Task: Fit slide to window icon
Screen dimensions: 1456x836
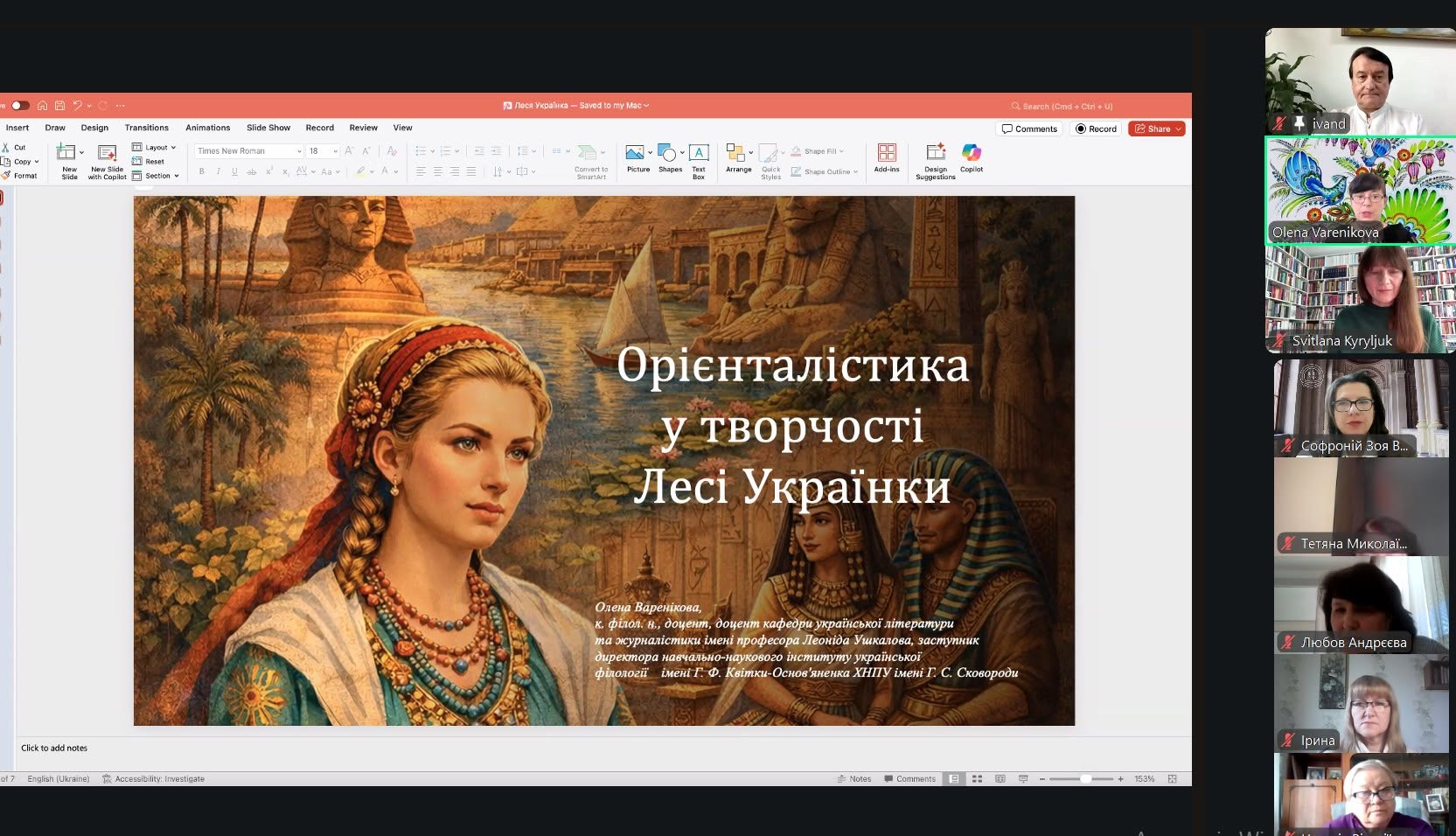Action: (x=1173, y=778)
